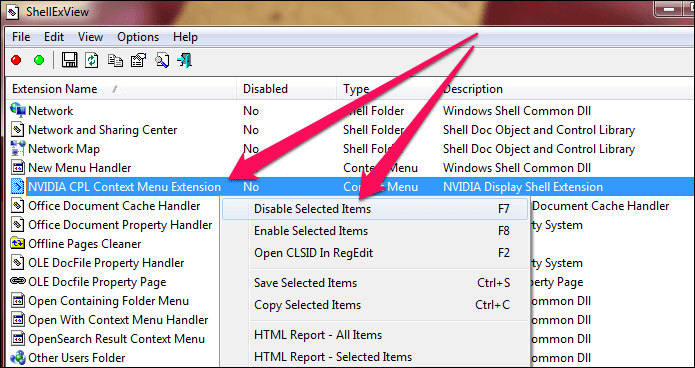
Task: Select the Offline Pages Cleaner row
Action: point(85,244)
